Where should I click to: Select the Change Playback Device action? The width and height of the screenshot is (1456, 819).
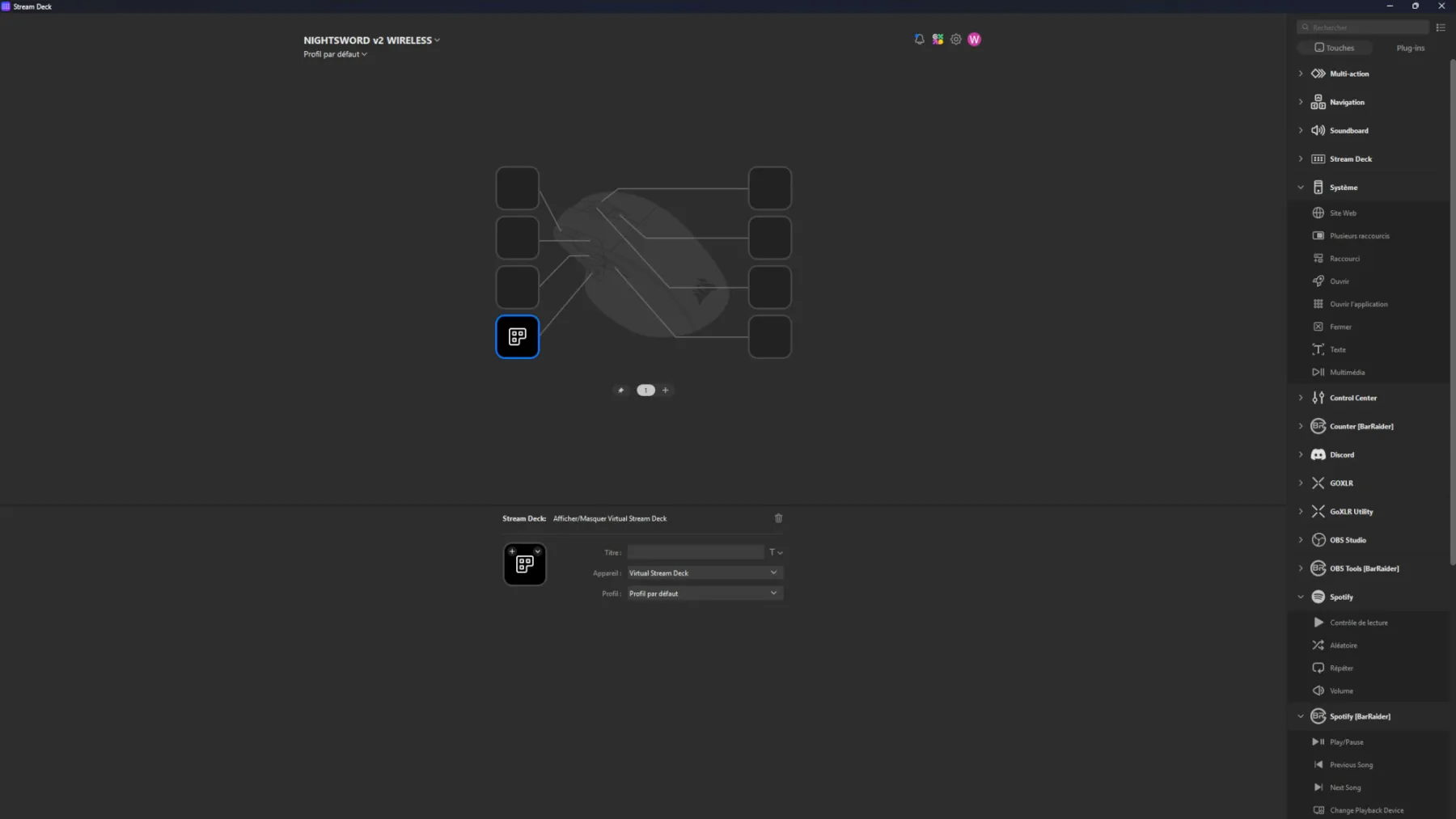(1368, 809)
